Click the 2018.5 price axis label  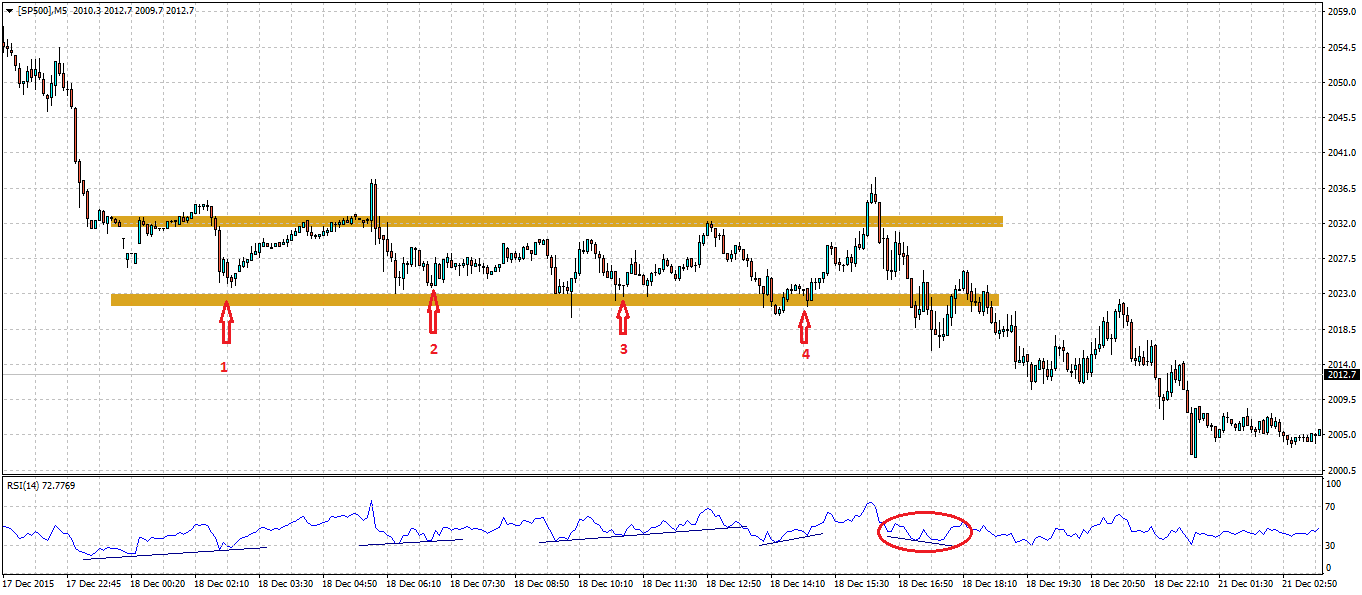[1340, 329]
